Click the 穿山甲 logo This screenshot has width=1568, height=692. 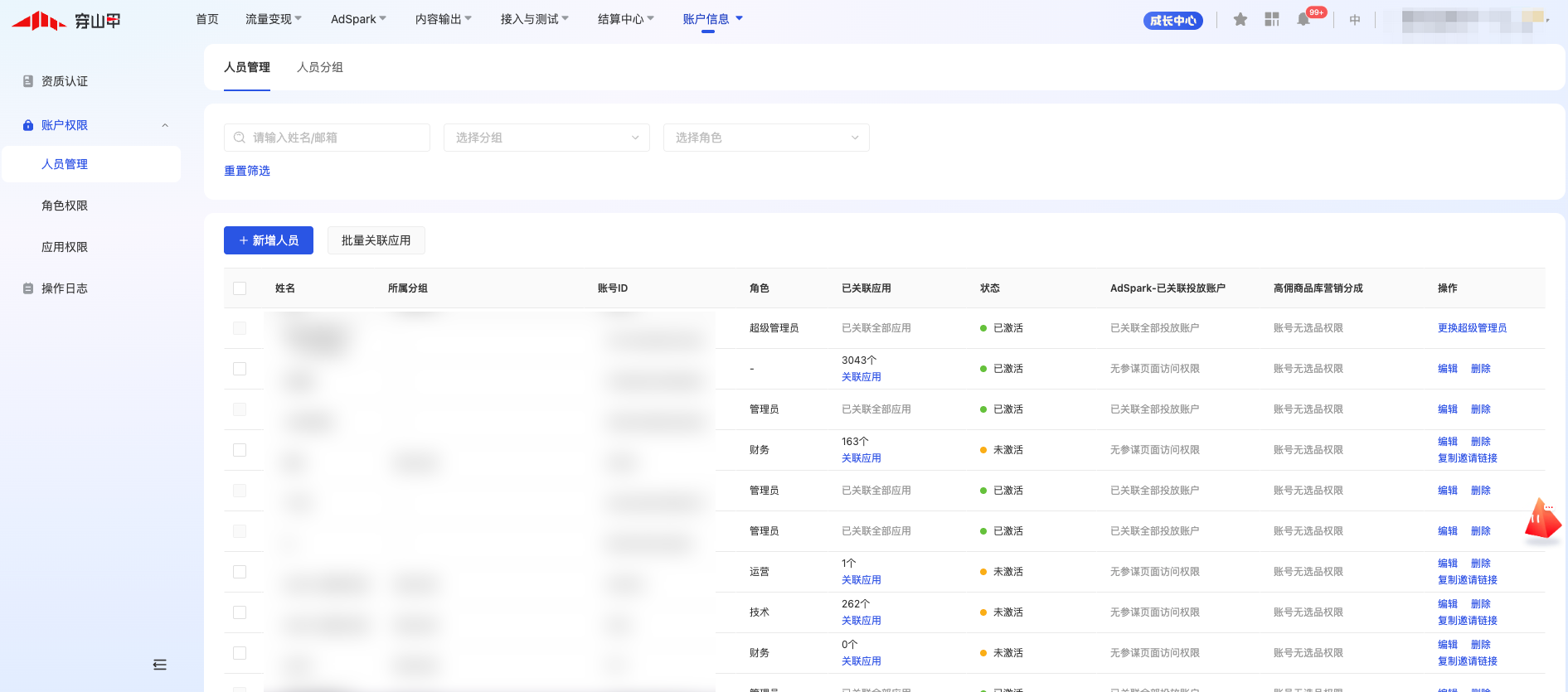click(66, 20)
